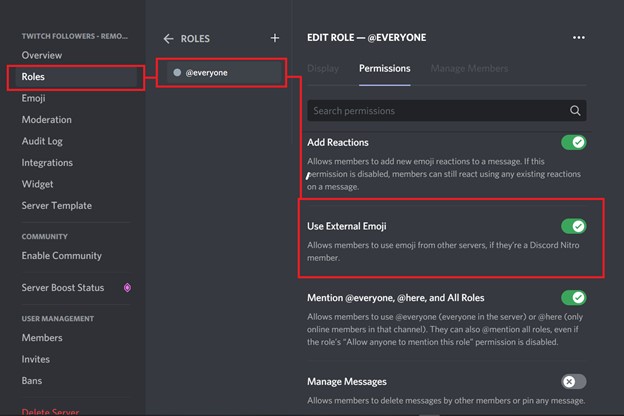This screenshot has height=416, width=624.
Task: Toggle Mention @everyone, @here, and All Roles
Action: pyautogui.click(x=573, y=298)
